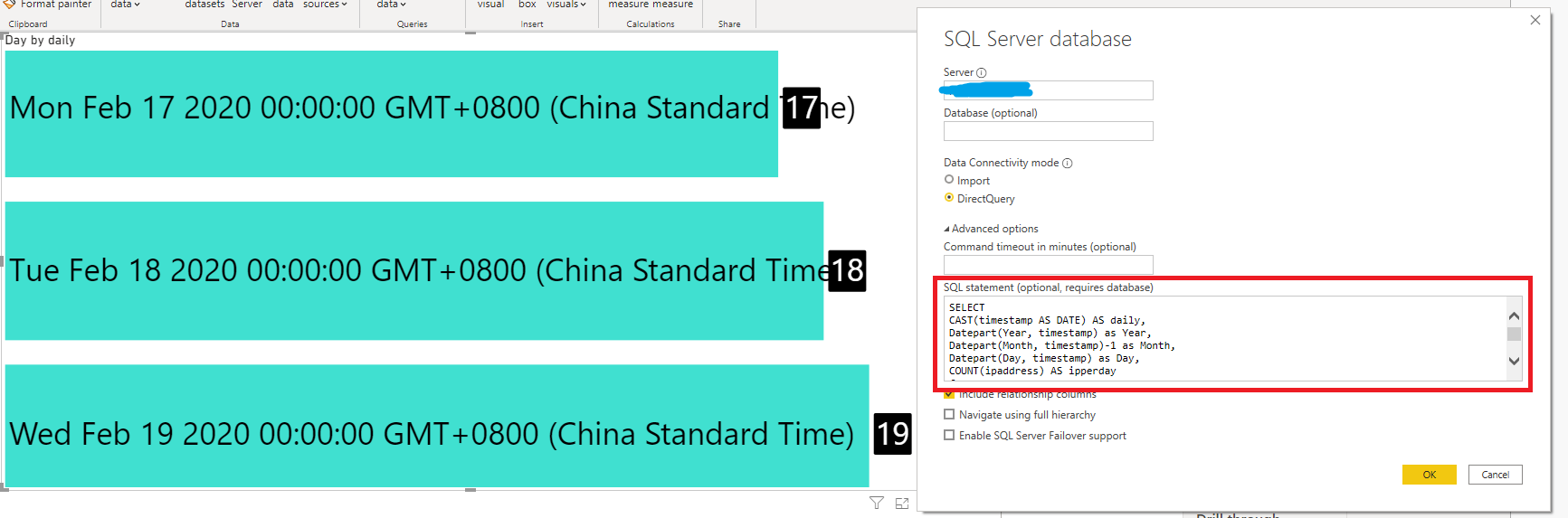Image resolution: width=1568 pixels, height=518 pixels.
Task: Click the SELECT line in the SQL statement
Action: coord(966,307)
